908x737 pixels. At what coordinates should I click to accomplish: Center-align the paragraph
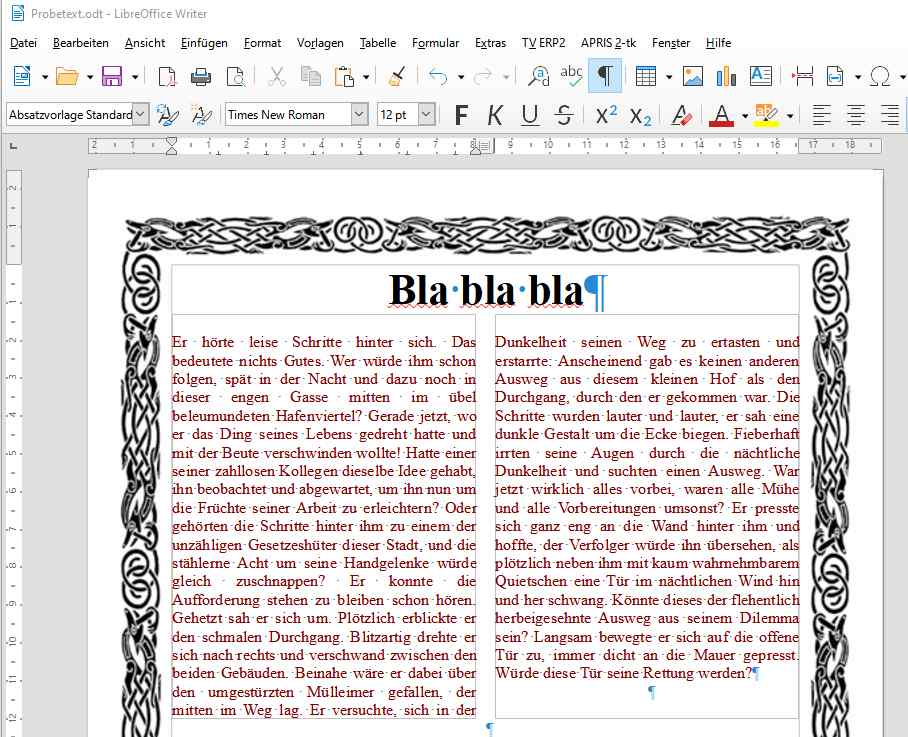click(x=855, y=115)
